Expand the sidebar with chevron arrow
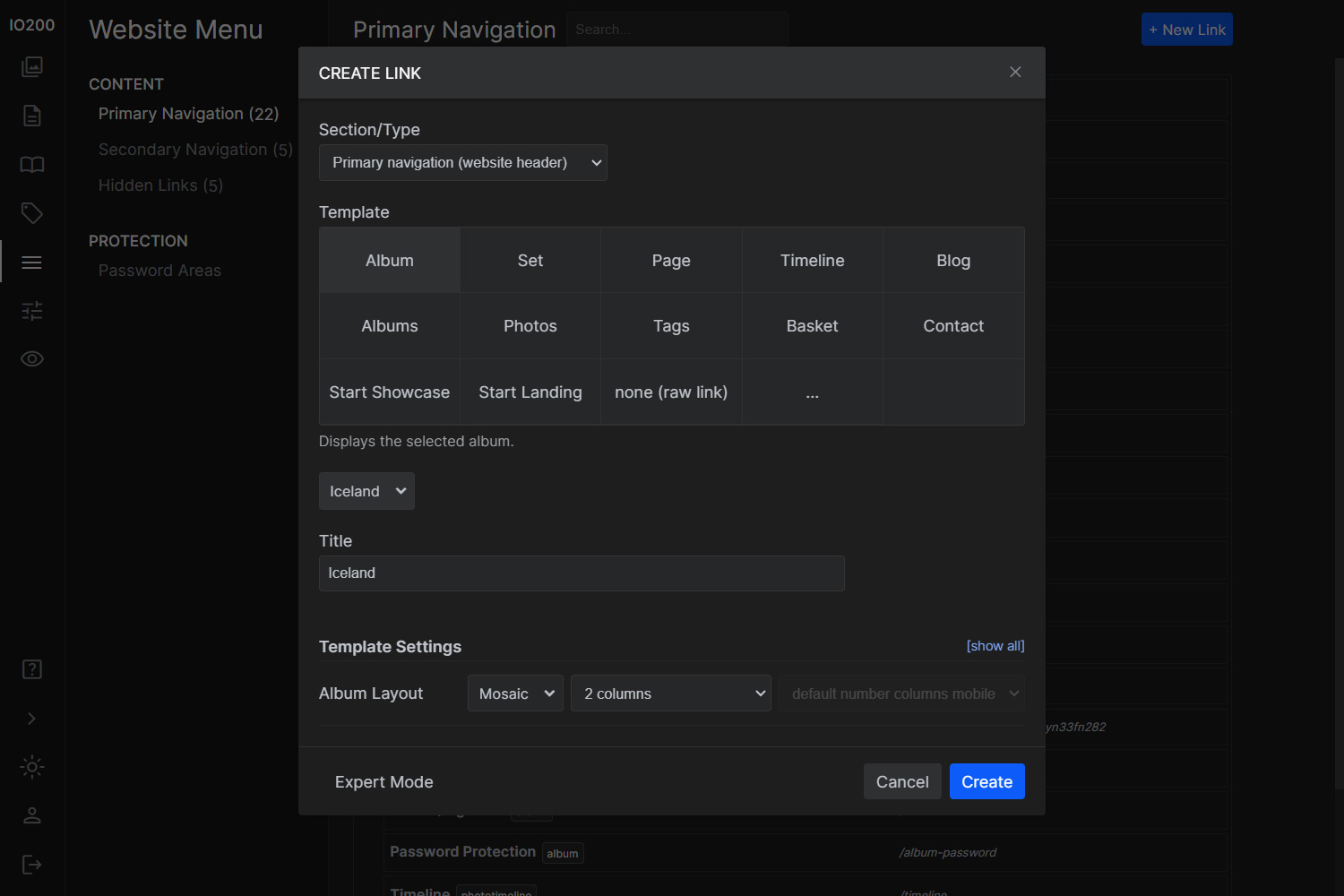1344x896 pixels. pos(32,719)
